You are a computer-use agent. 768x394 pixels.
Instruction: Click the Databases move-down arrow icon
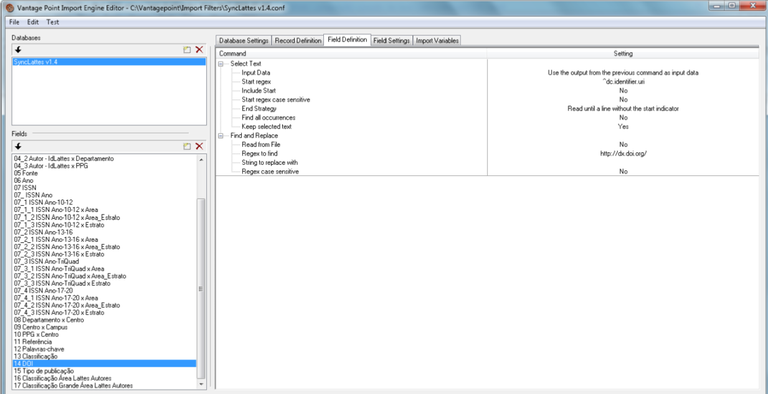point(18,49)
